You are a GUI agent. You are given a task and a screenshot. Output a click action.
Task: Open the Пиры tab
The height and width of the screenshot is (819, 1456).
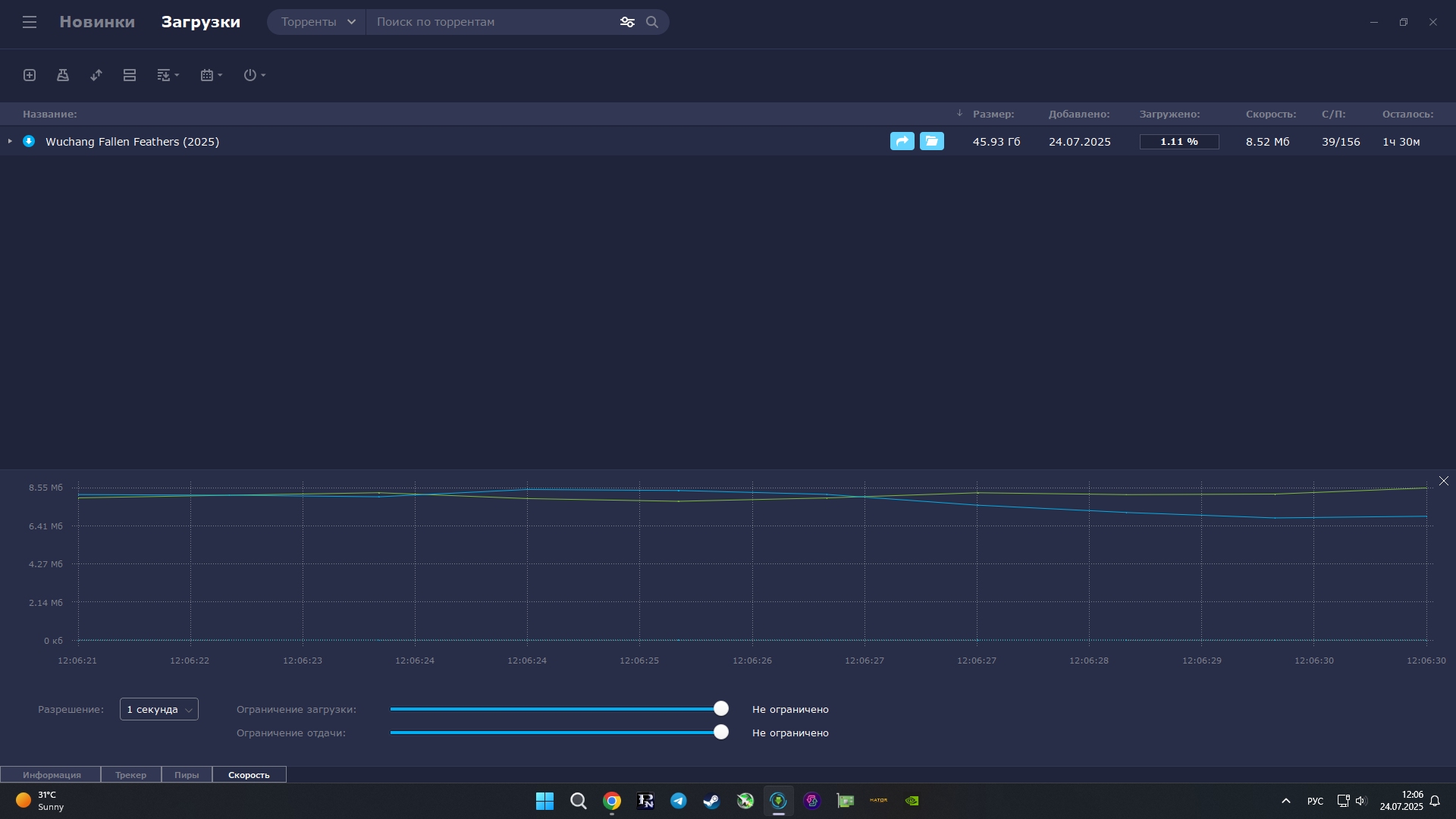pos(187,774)
